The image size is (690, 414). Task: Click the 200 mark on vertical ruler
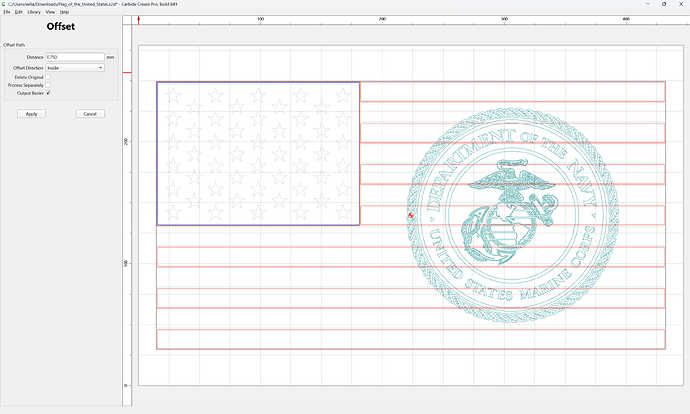[126, 142]
